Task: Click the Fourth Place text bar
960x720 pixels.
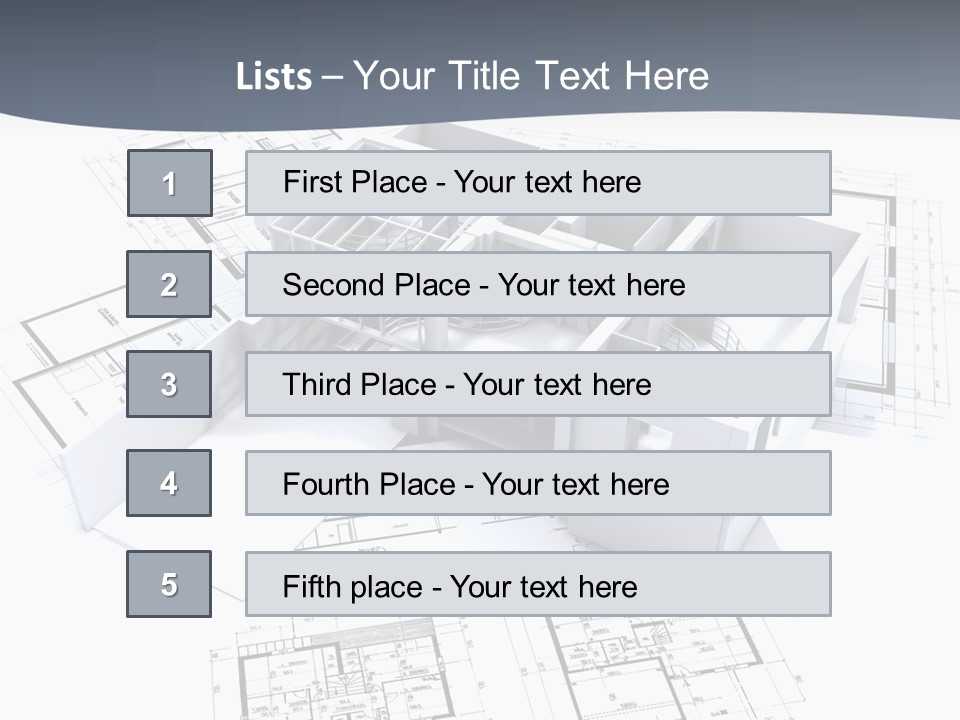Action: (x=538, y=484)
